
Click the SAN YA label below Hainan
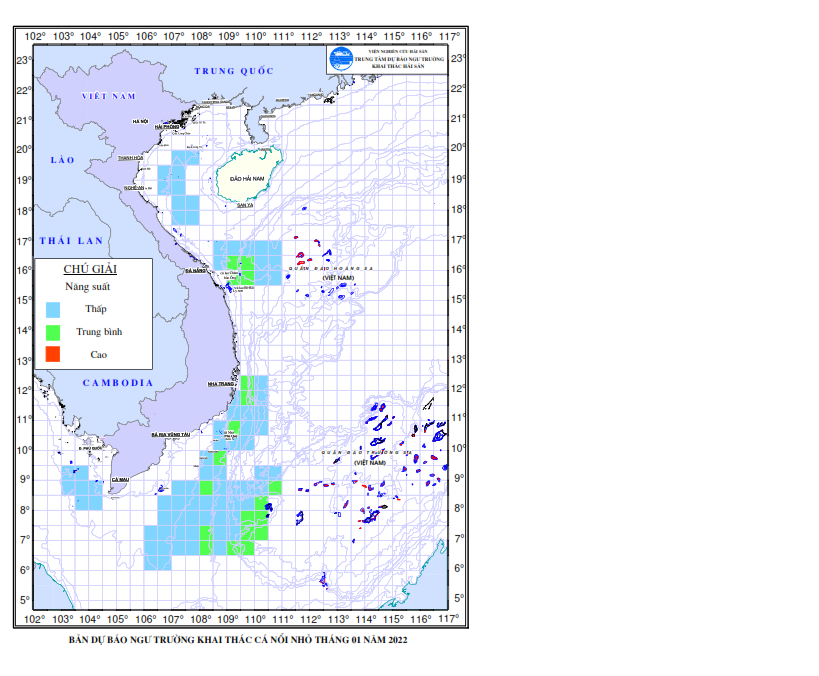(245, 205)
